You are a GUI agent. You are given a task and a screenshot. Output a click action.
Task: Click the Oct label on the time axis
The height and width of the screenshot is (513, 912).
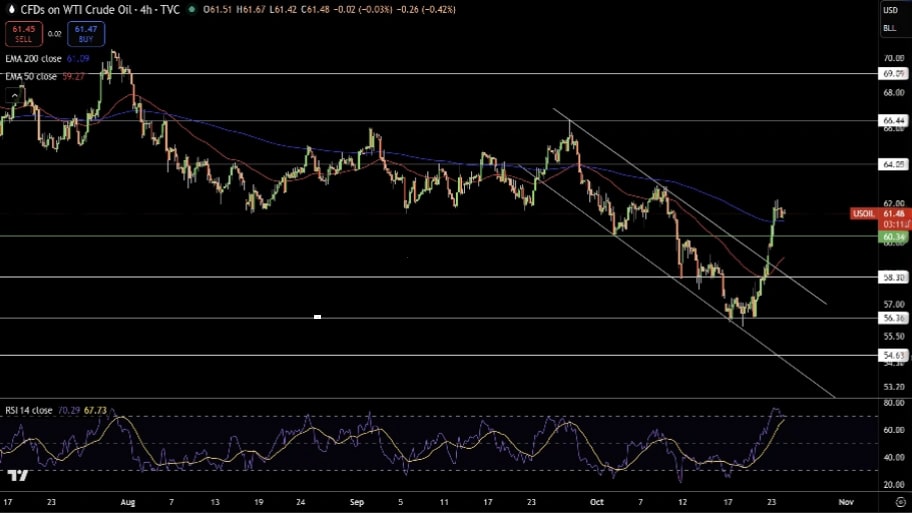596,500
